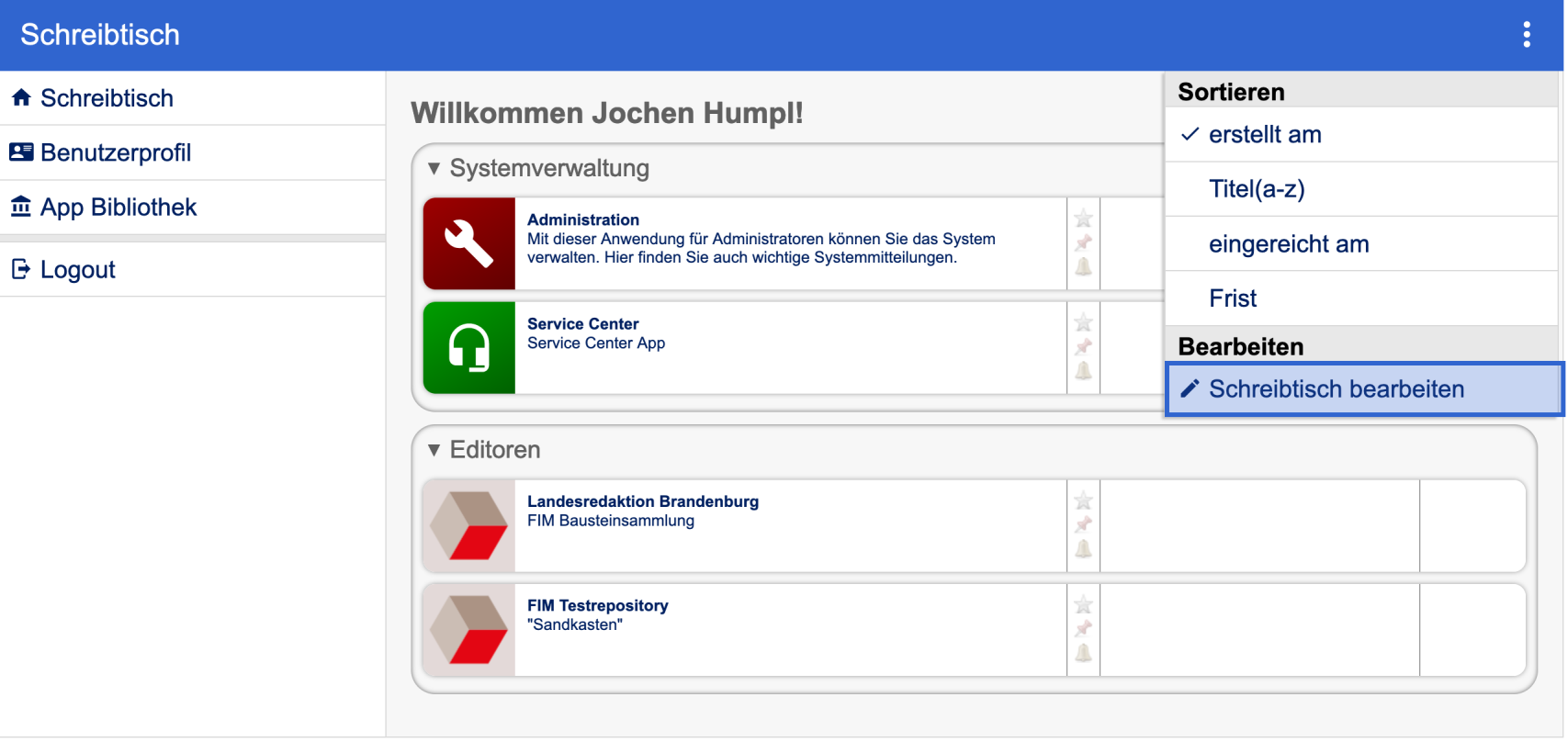Click the Landesredaktion Brandenburg cube icon
The image size is (1568, 742).
[469, 526]
